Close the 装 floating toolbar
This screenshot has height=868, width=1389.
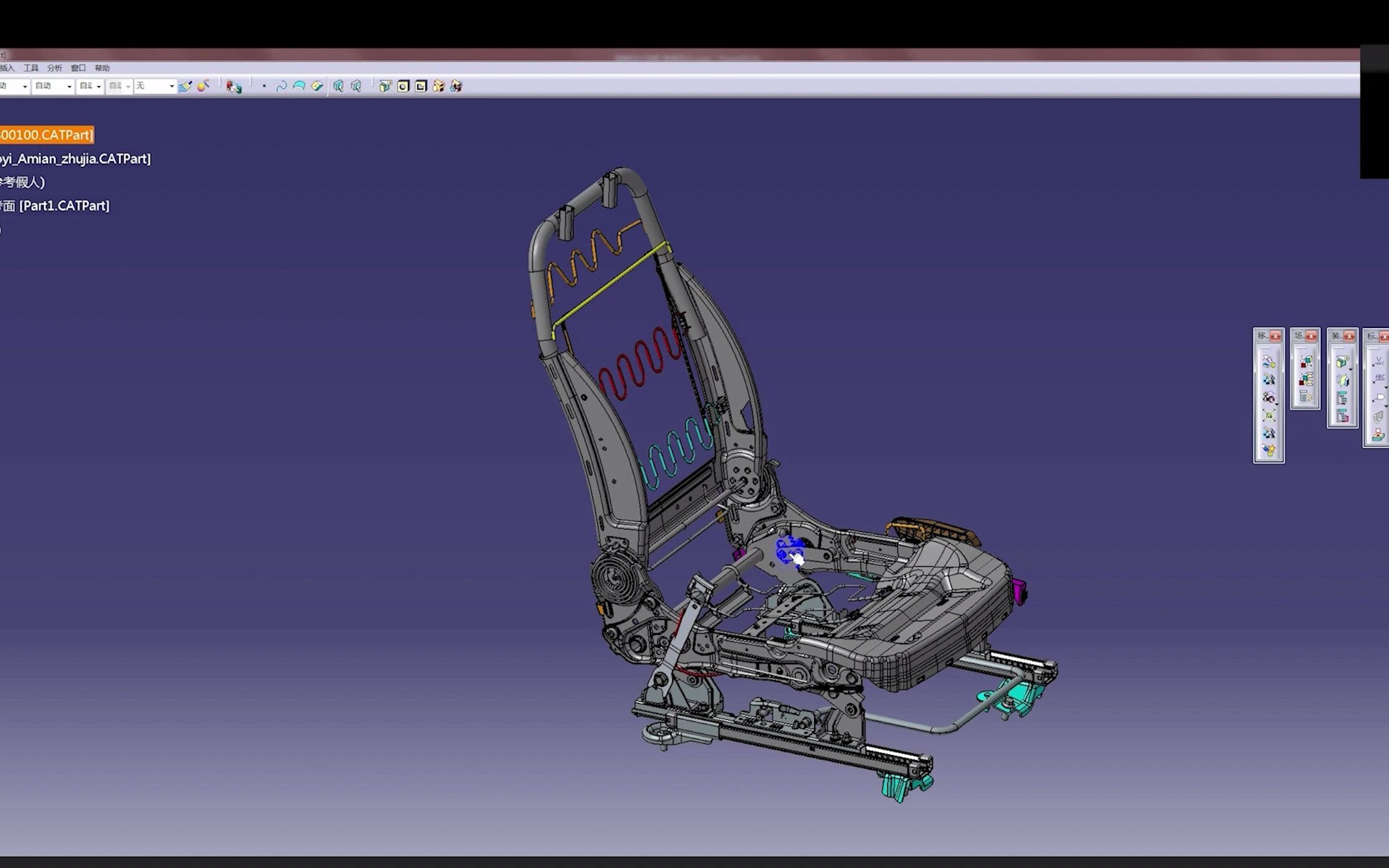pos(1349,336)
